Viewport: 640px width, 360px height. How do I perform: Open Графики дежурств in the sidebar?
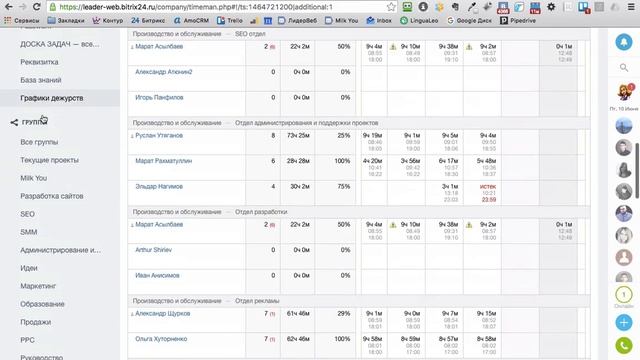[x=52, y=98]
